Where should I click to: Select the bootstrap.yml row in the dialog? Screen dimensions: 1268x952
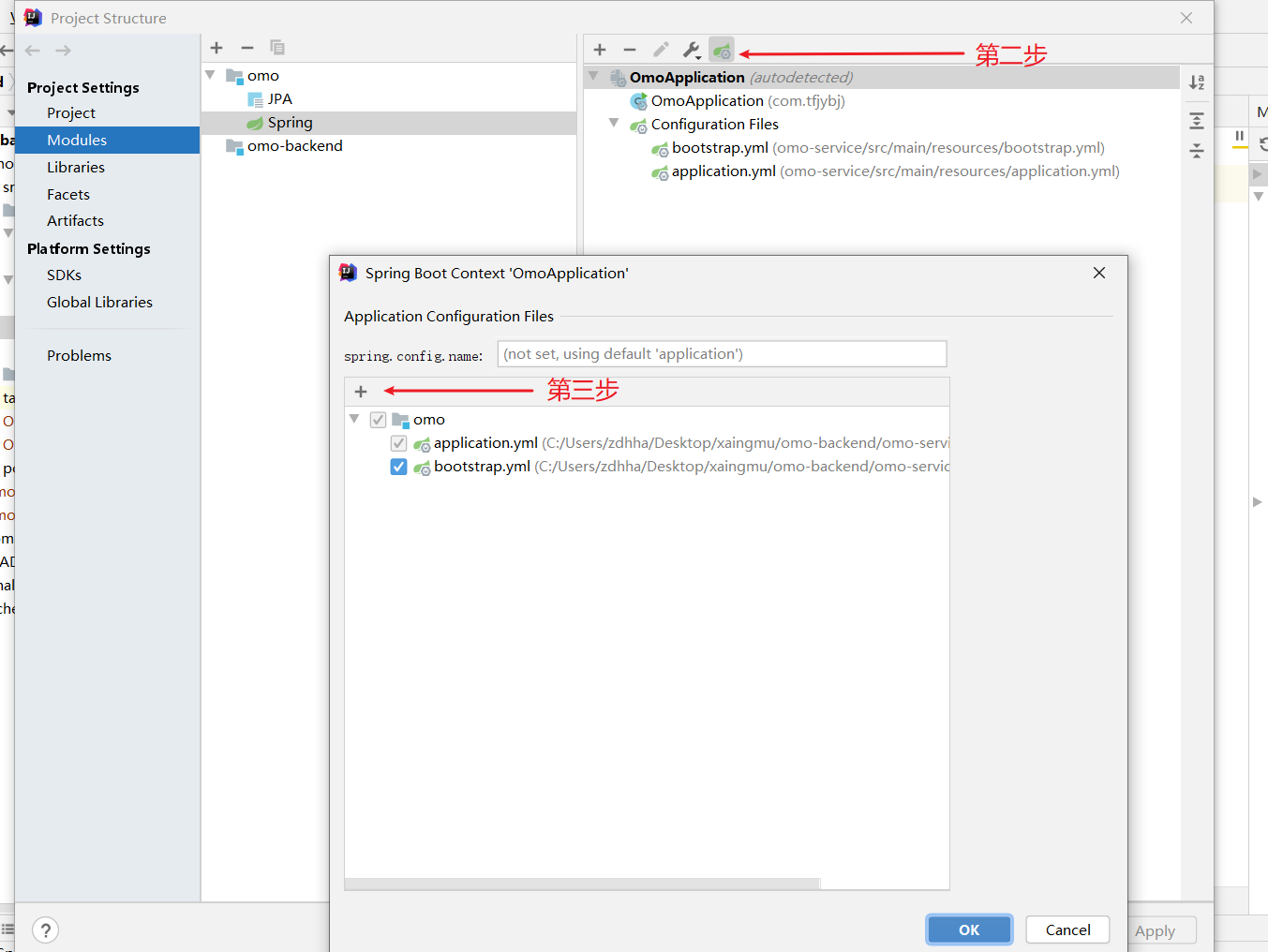coord(647,467)
